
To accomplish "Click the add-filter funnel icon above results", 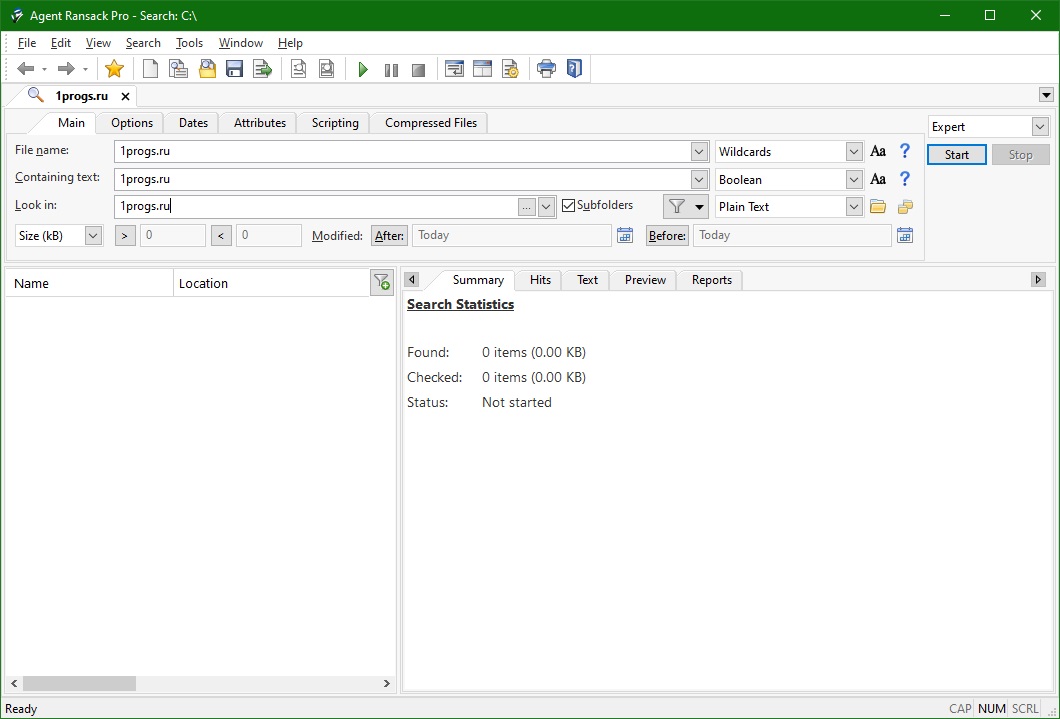I will coord(382,282).
